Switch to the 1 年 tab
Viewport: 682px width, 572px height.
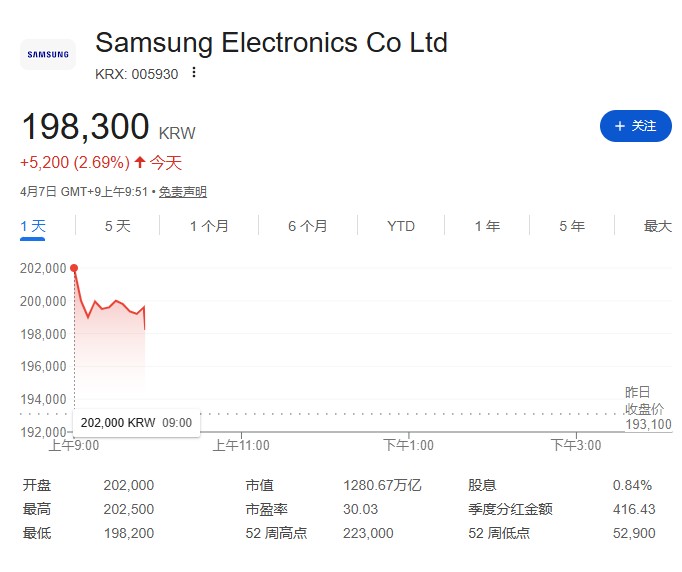(487, 226)
